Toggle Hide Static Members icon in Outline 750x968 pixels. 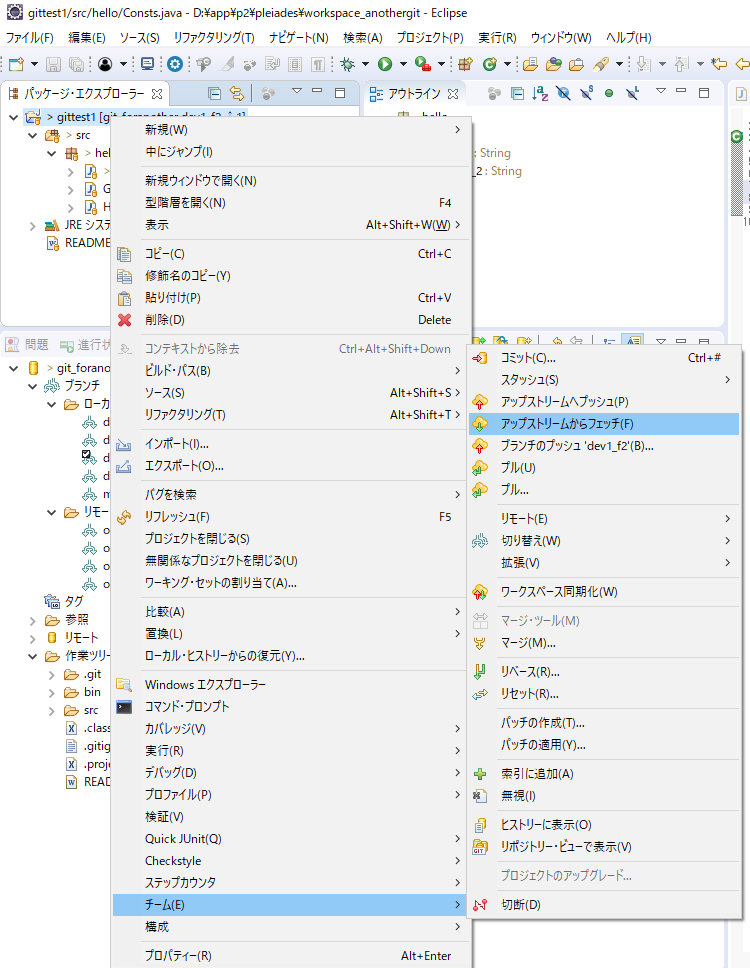(x=586, y=93)
